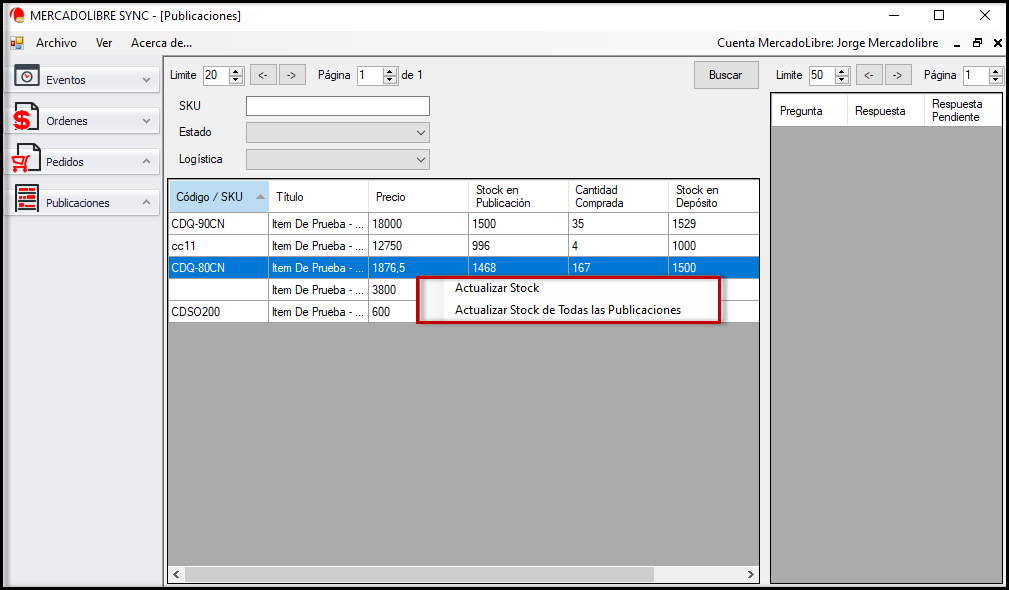Click the Pedidos shopping cart icon
Image resolution: width=1009 pixels, height=590 pixels.
tap(26, 158)
